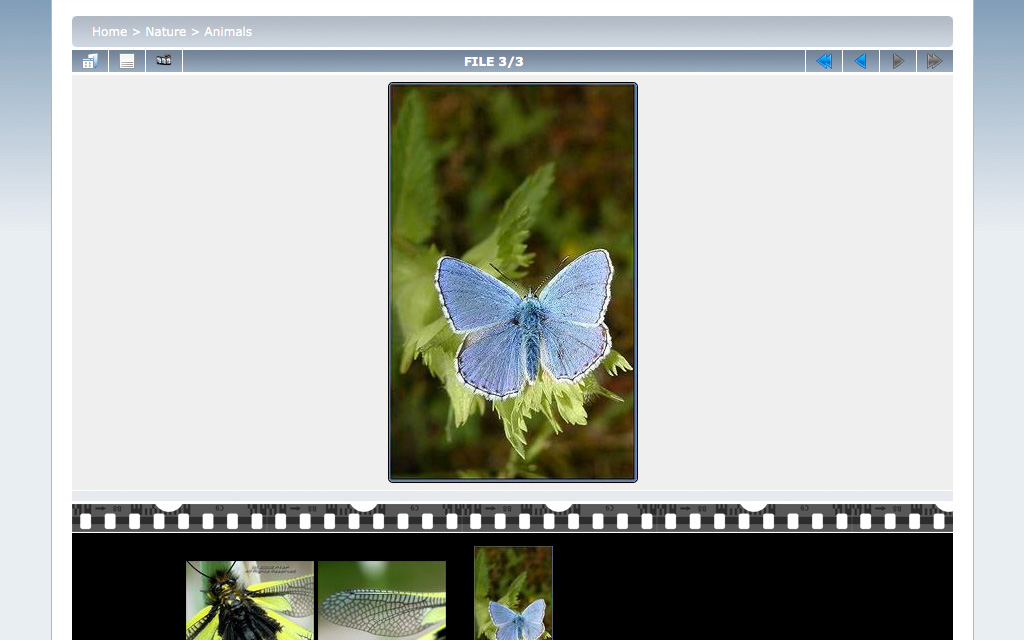Open the Home breadcrumb link

(109, 32)
